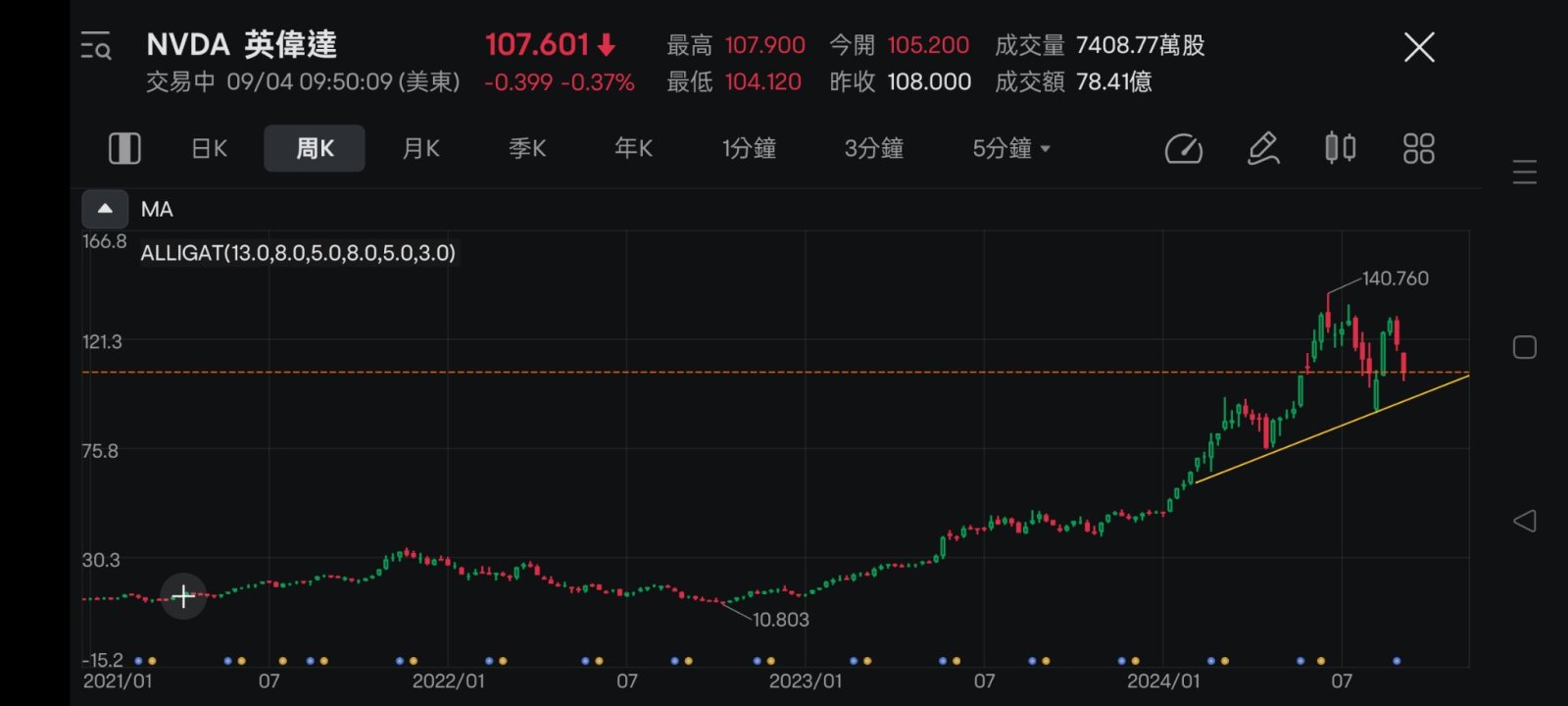Switch to the 月K monthly chart tab
This screenshot has width=1568, height=706.
click(x=421, y=148)
